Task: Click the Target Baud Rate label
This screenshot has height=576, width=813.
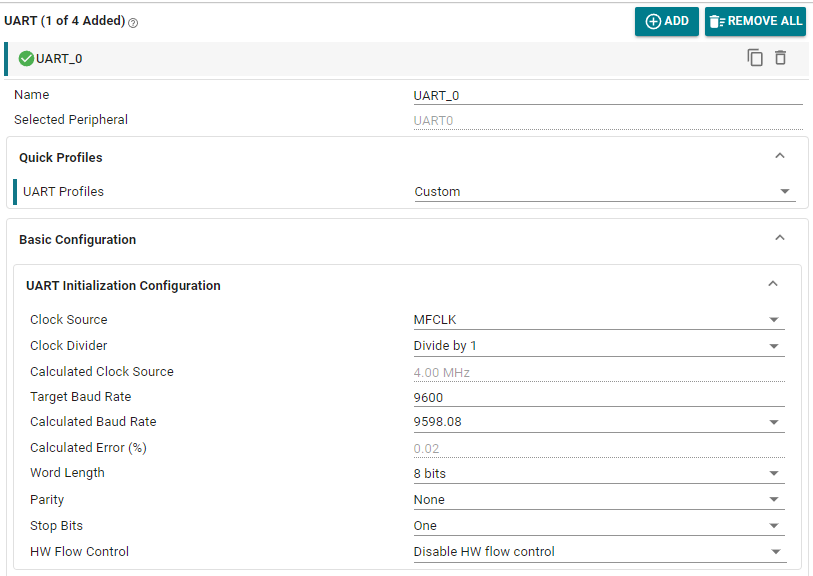Action: point(80,397)
